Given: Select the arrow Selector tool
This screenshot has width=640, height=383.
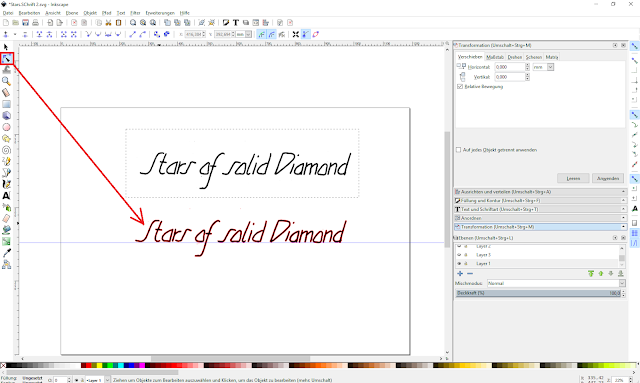Looking at the screenshot, I should (x=6, y=47).
